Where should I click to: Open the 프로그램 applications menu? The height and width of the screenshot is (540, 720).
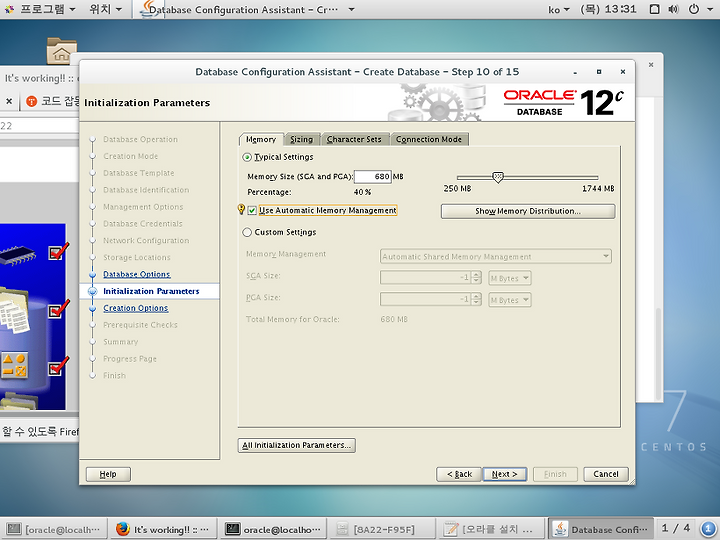coord(47,9)
